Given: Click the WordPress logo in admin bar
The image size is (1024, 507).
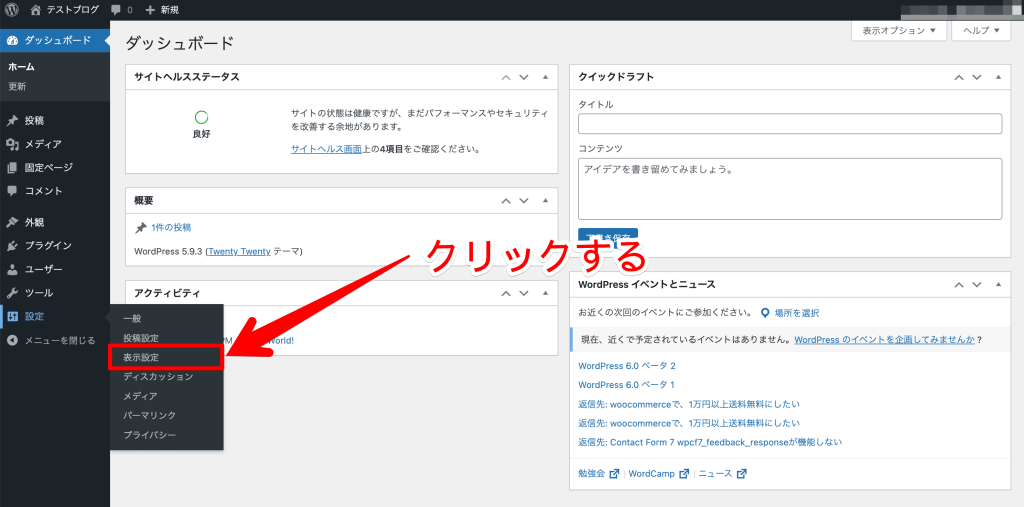Looking at the screenshot, I should pyautogui.click(x=12, y=10).
